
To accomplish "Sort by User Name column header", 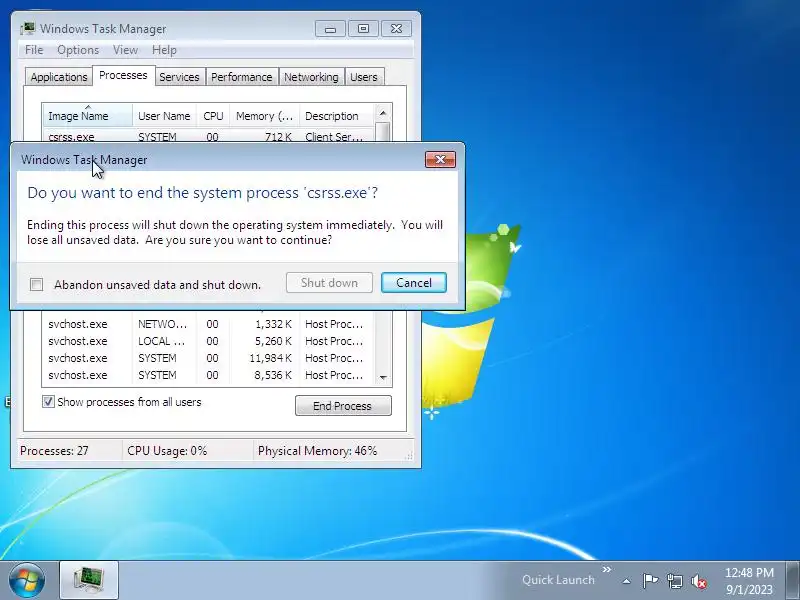I will coord(164,116).
